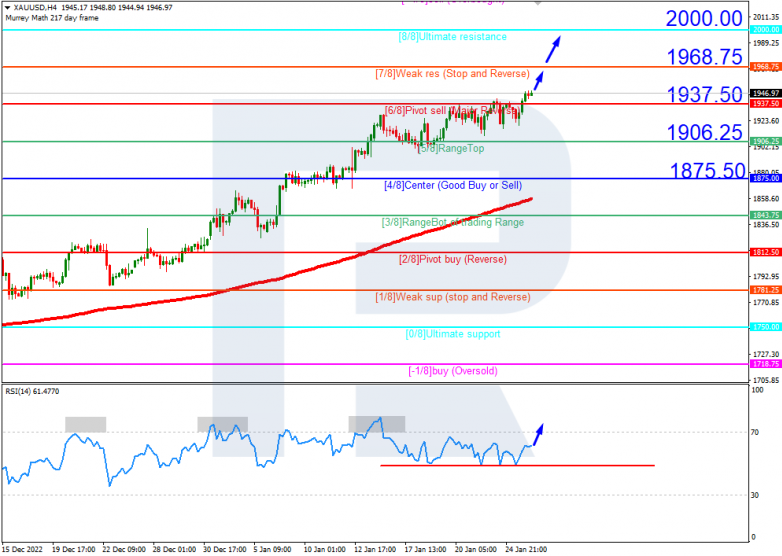Click the 28 Dec 01:00 time axis label

[x=174, y=550]
